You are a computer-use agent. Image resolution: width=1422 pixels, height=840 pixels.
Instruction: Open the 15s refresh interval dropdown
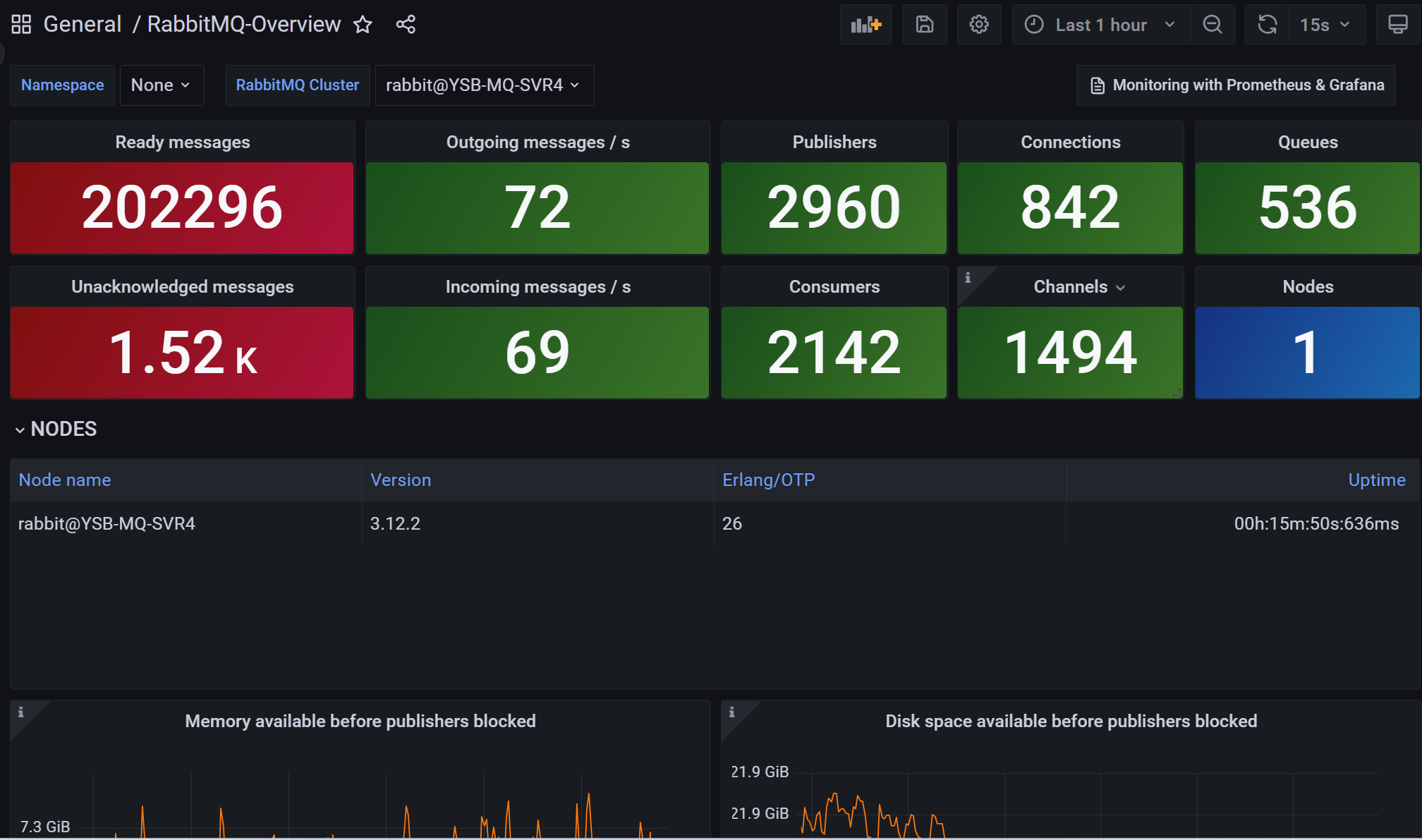tap(1325, 25)
